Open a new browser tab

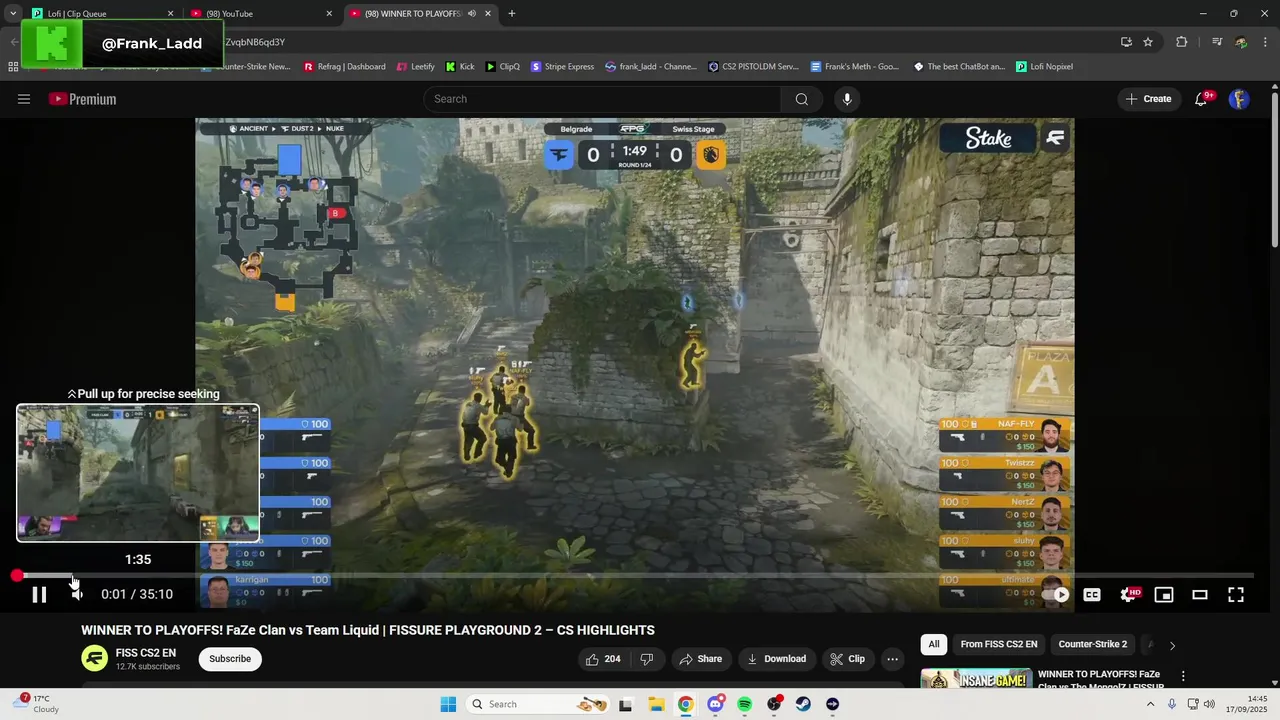tap(512, 14)
